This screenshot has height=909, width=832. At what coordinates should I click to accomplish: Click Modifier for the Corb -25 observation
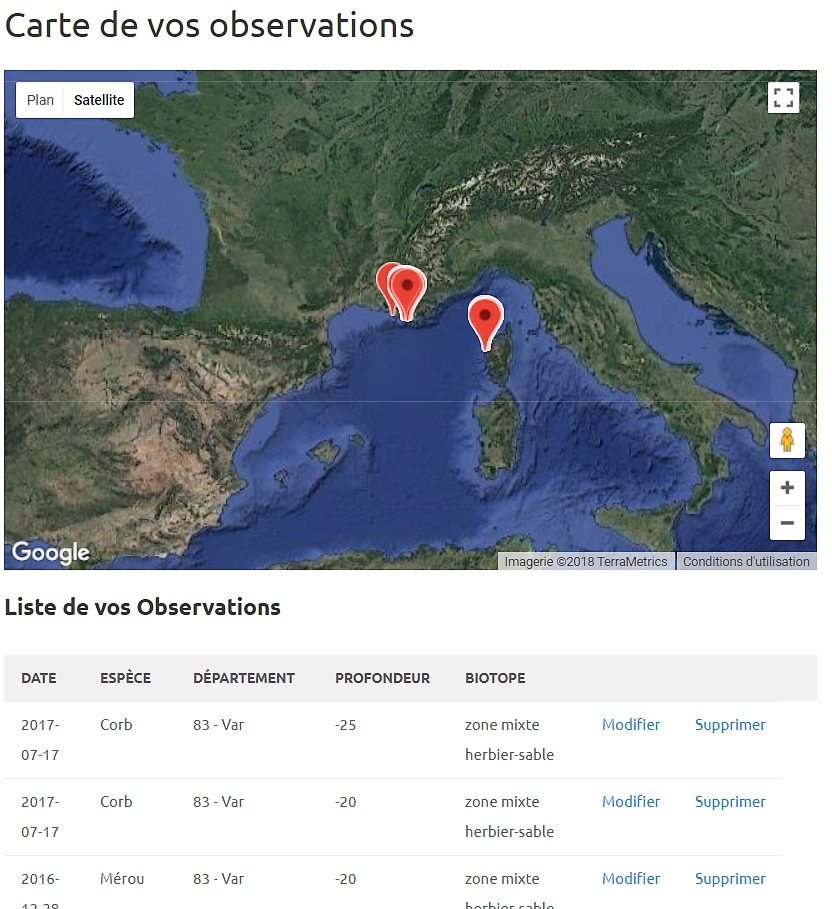[631, 725]
